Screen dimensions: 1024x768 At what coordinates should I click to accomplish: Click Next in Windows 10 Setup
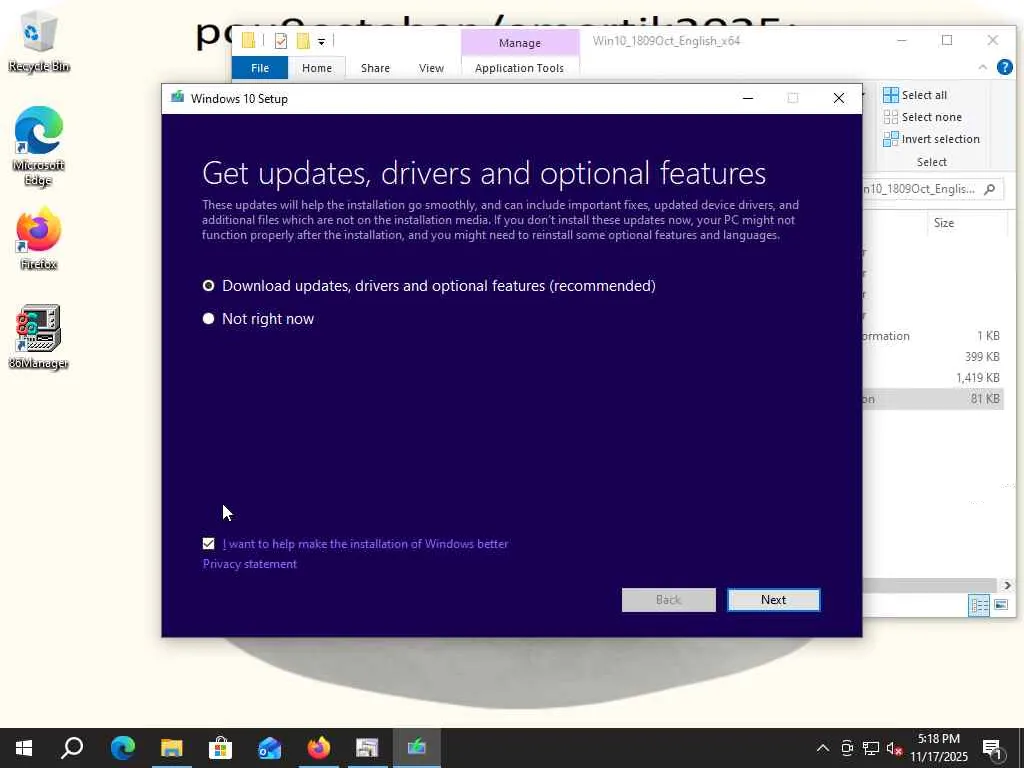pos(773,600)
